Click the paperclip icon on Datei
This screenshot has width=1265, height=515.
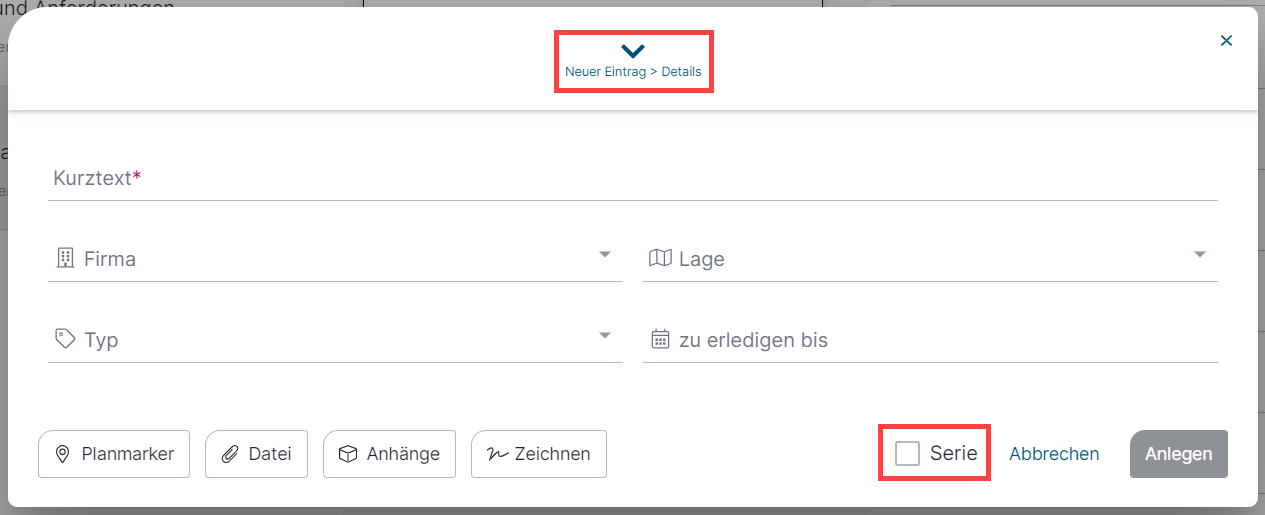click(230, 454)
